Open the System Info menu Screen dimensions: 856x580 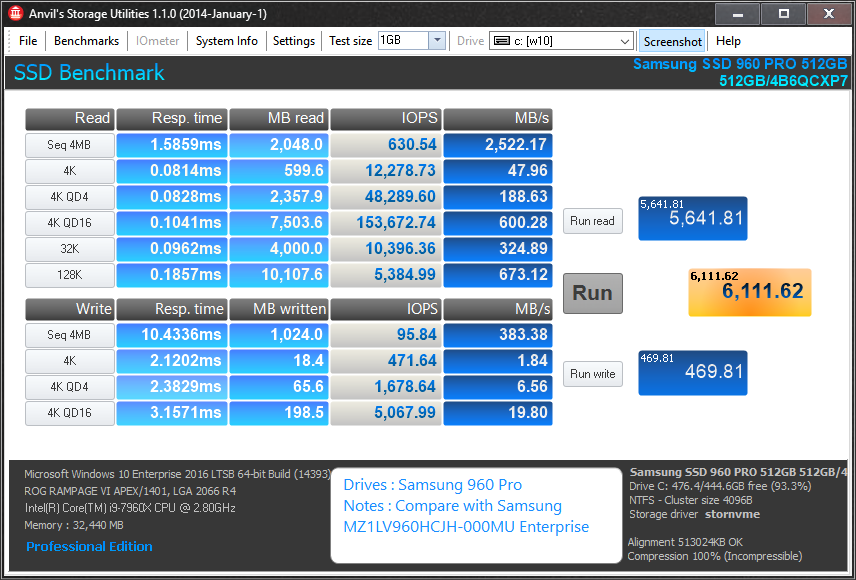[x=227, y=41]
